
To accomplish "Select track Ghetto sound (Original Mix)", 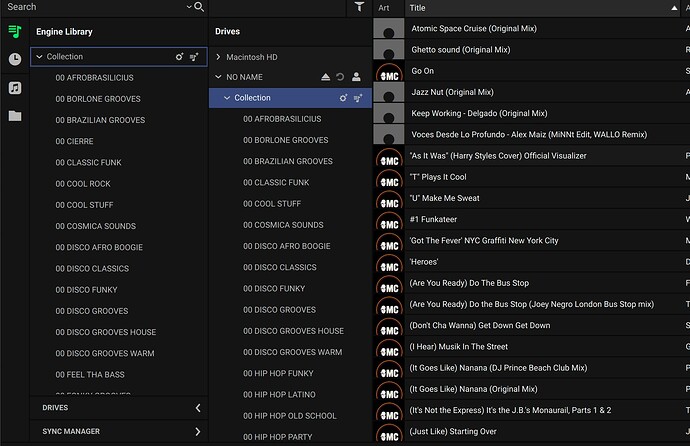I will 461,50.
